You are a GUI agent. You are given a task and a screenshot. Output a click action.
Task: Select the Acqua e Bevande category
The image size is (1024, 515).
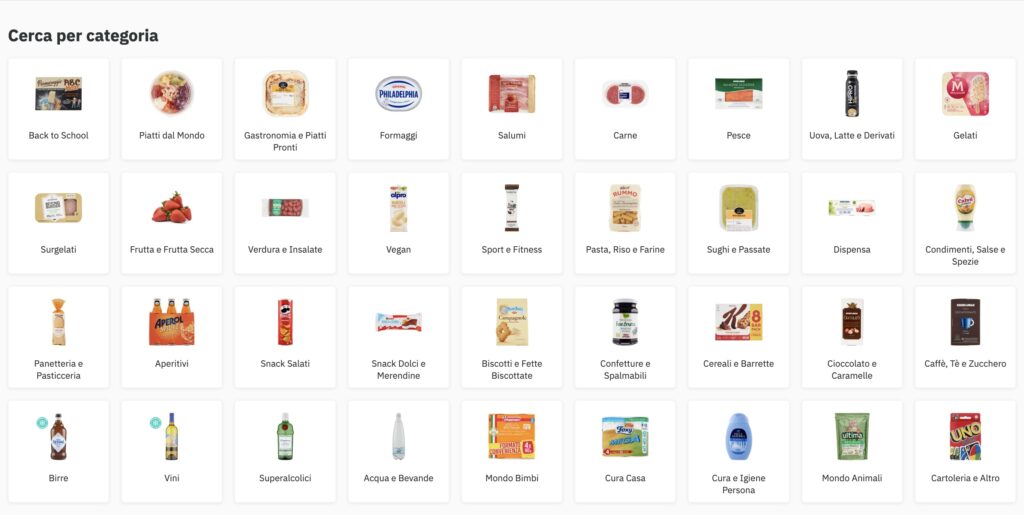[x=398, y=451]
